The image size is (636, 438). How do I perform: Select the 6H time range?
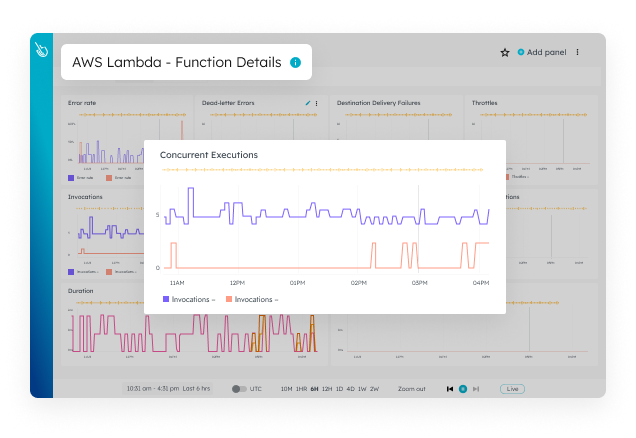314,389
